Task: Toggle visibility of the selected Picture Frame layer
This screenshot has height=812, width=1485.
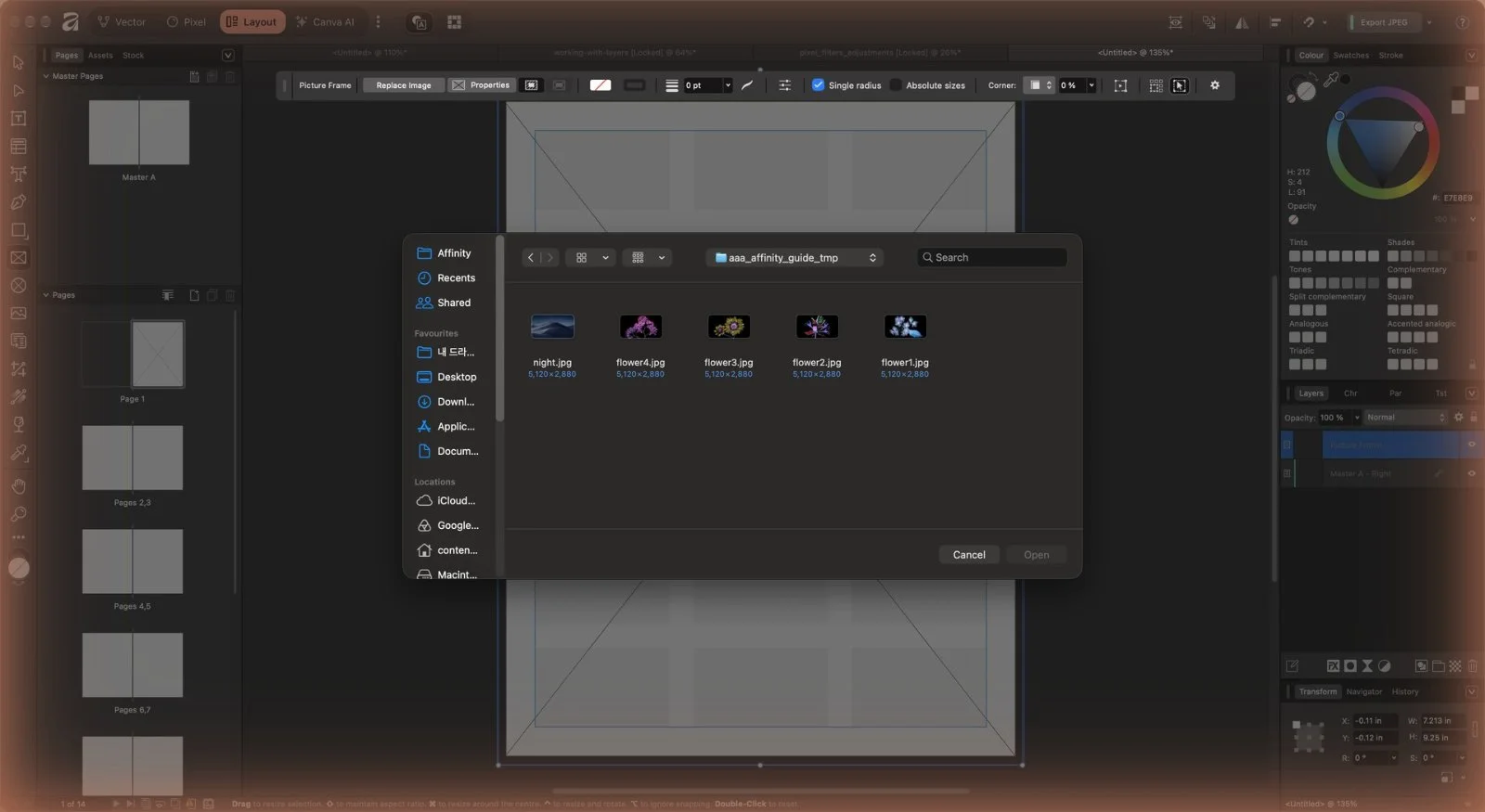Action: pos(1471,445)
